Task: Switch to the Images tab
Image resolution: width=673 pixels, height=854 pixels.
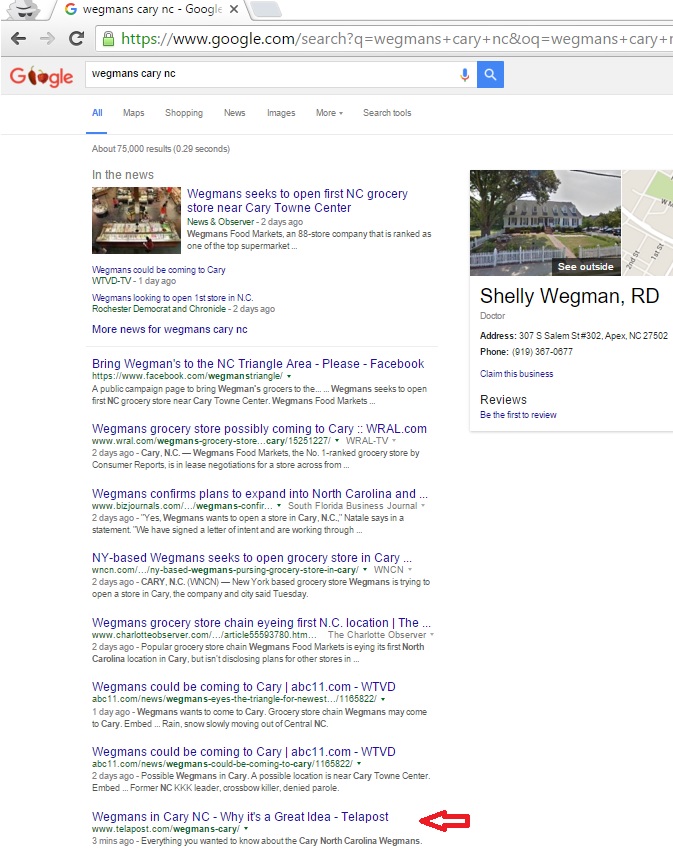Action: click(x=281, y=113)
